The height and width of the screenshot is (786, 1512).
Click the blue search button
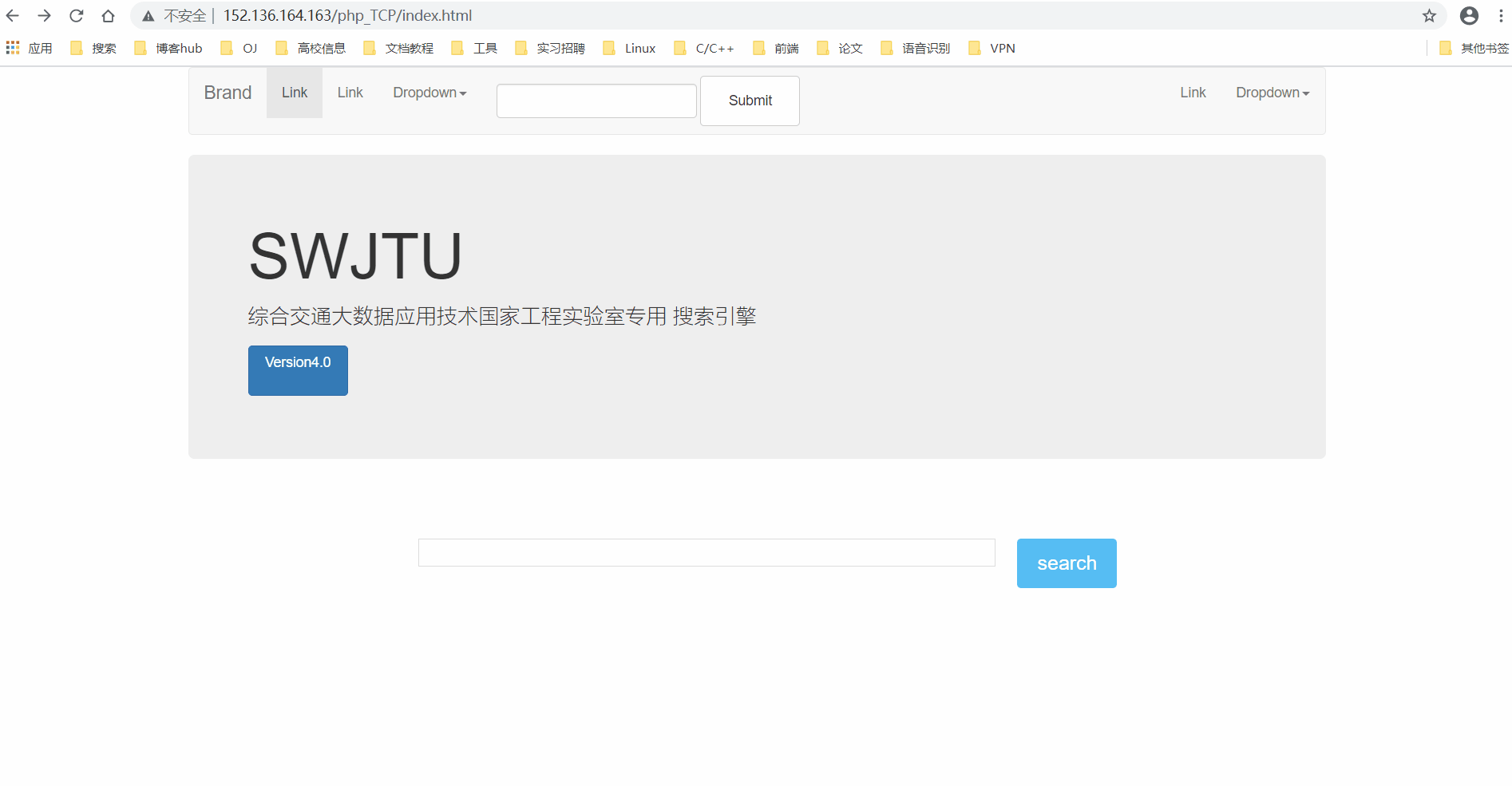[x=1067, y=563]
